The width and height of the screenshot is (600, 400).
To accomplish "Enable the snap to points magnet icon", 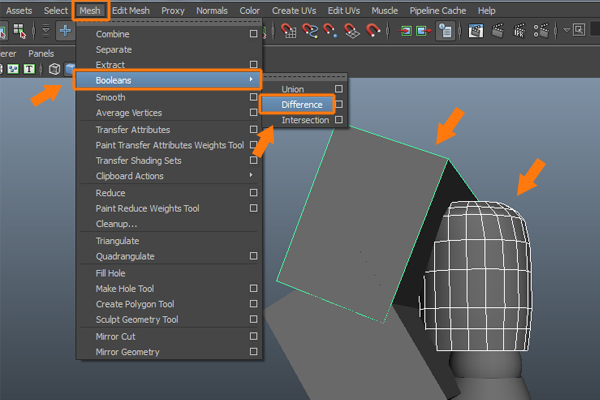I will click(330, 30).
